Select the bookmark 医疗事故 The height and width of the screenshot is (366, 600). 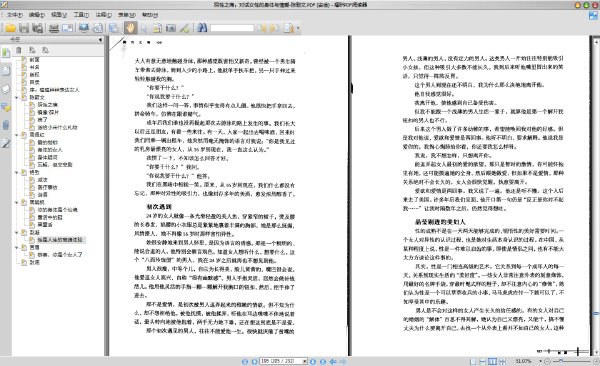pos(47,188)
